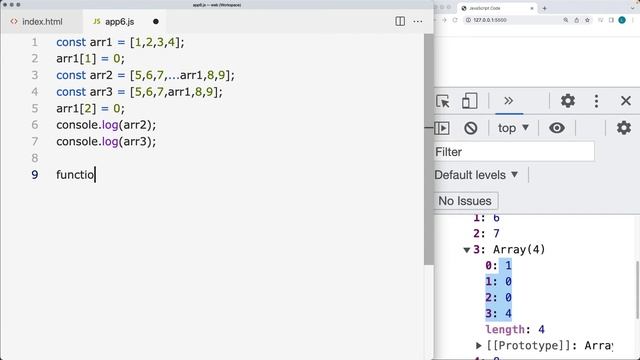Image resolution: width=640 pixels, height=360 pixels.
Task: Open the top JavaScript context dropdown
Action: coord(513,128)
